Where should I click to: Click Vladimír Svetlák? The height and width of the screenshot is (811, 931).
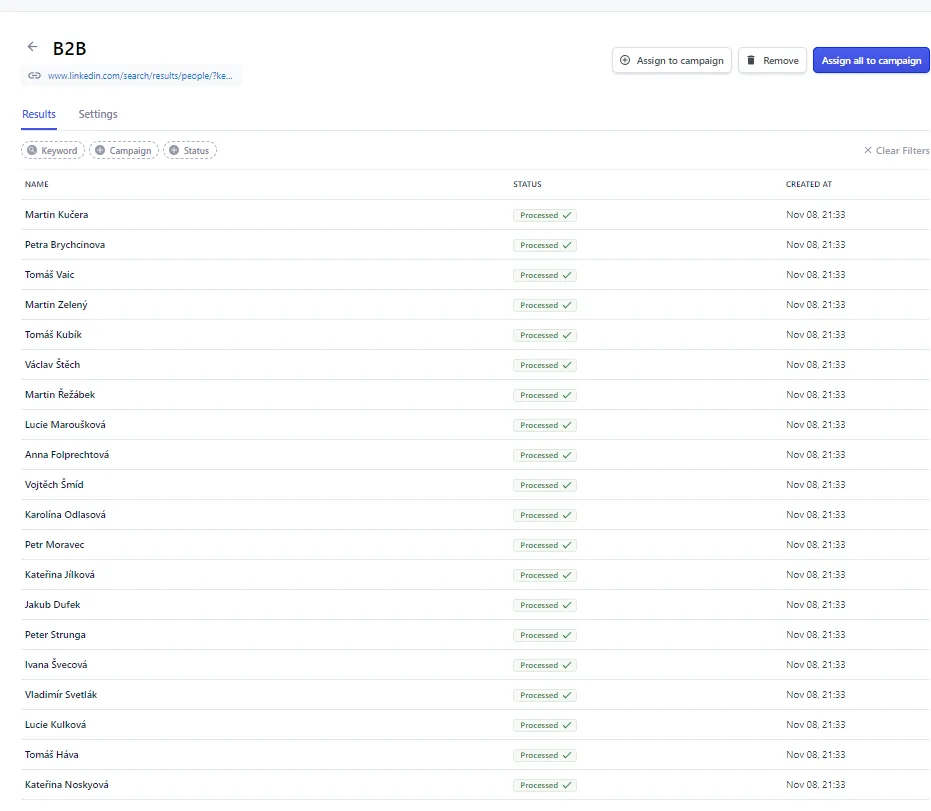61,694
